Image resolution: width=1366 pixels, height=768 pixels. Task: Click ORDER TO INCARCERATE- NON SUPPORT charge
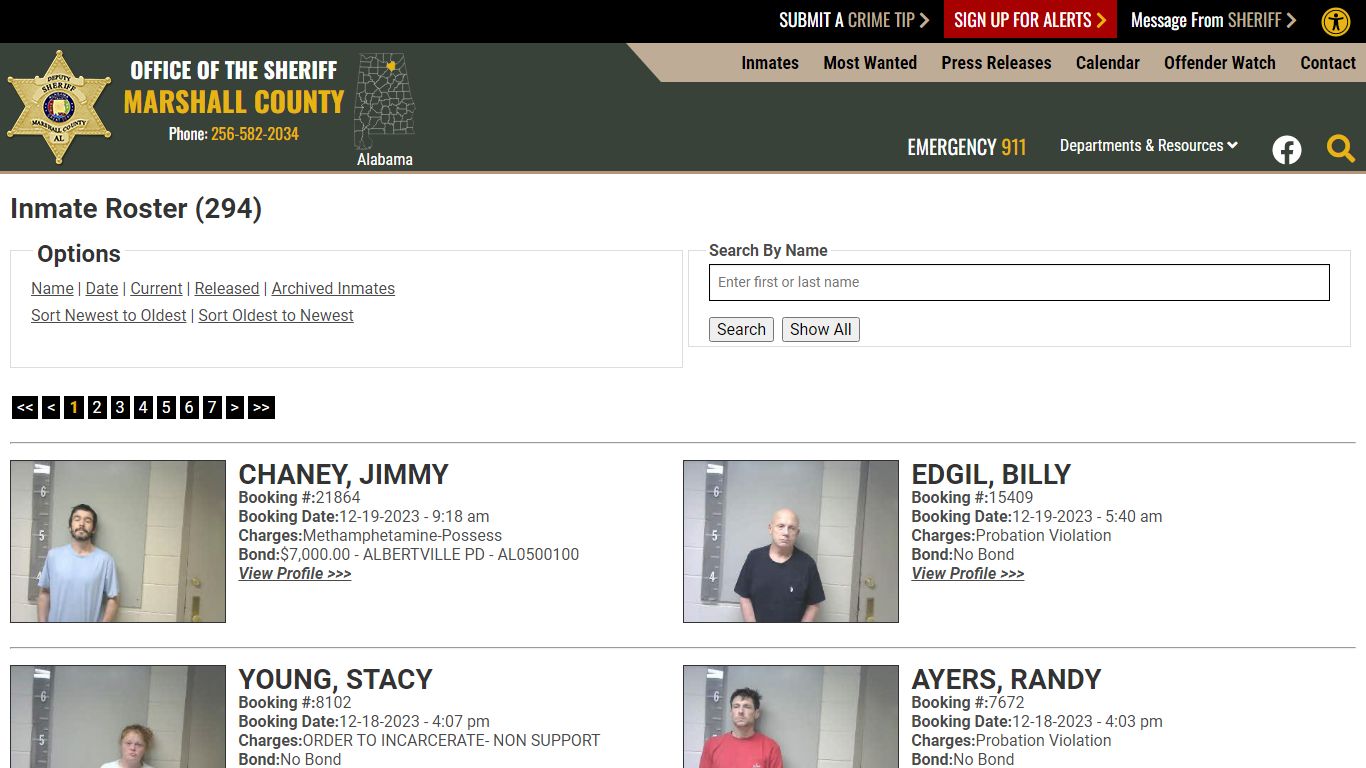451,740
